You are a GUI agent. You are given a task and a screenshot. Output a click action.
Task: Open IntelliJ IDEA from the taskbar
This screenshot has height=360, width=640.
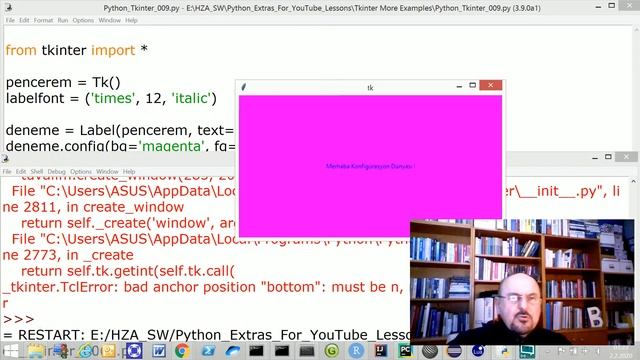(x=381, y=351)
